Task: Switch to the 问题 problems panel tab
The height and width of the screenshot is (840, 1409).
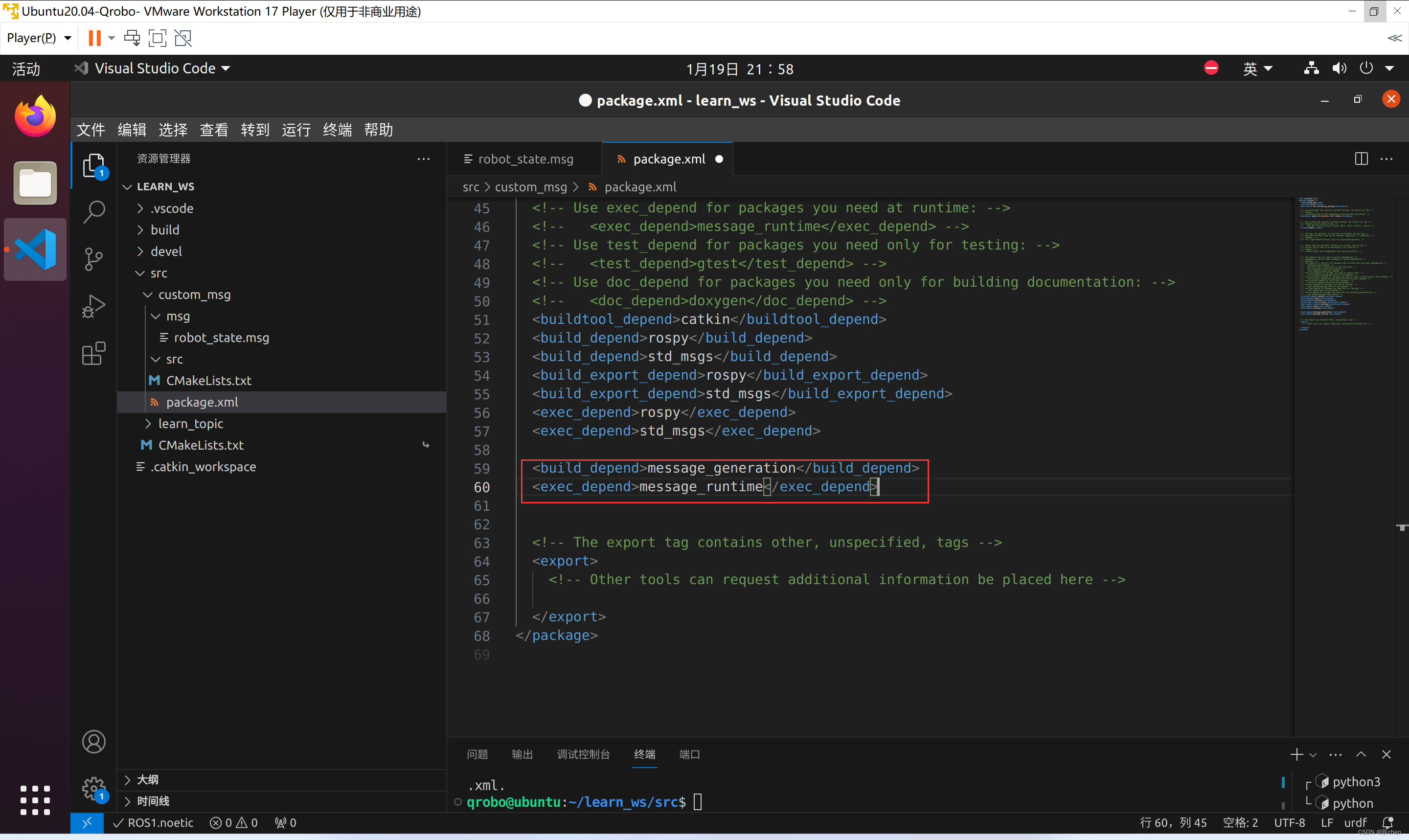Action: point(477,754)
